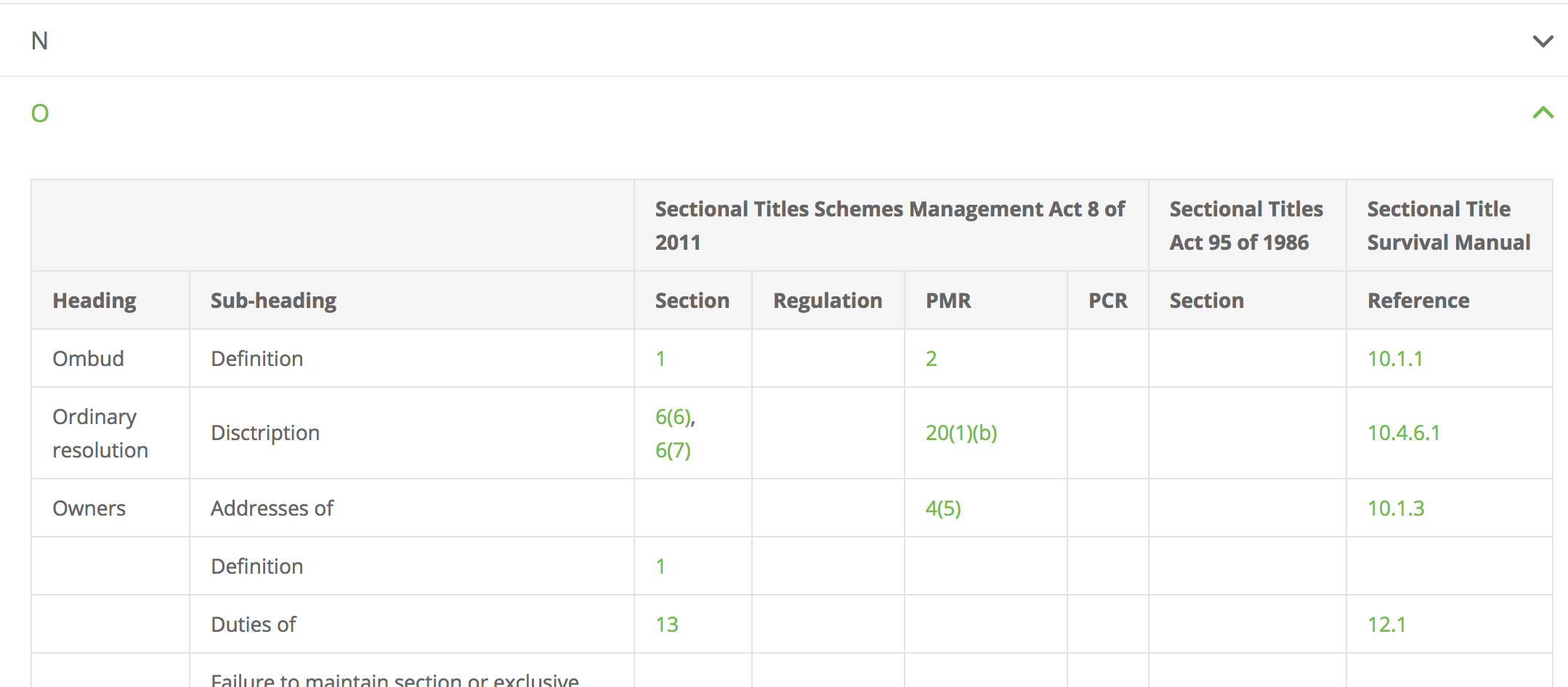Open Ombud PMR 2 link
Image resolution: width=1568 pixels, height=687 pixels.
[x=931, y=359]
